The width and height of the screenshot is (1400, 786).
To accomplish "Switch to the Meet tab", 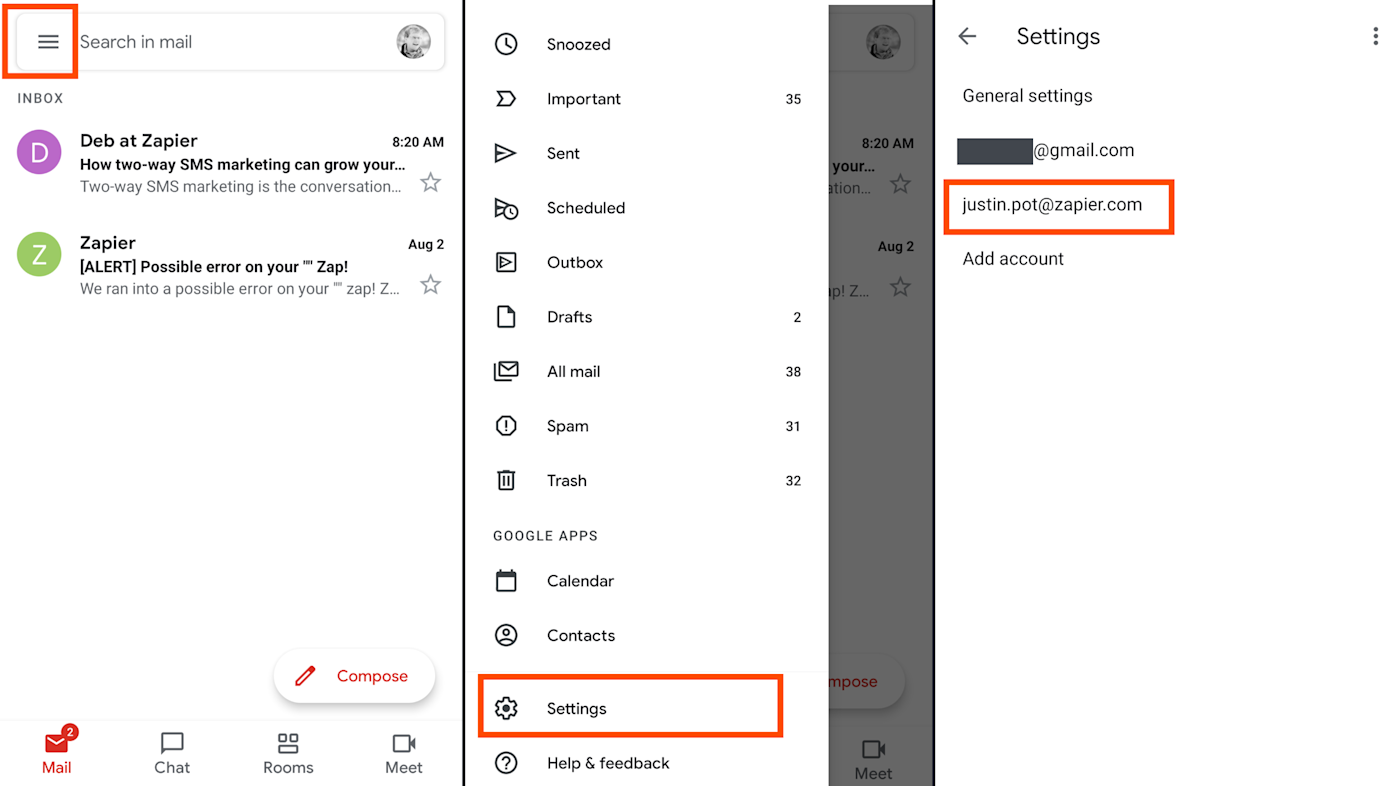I will [404, 754].
